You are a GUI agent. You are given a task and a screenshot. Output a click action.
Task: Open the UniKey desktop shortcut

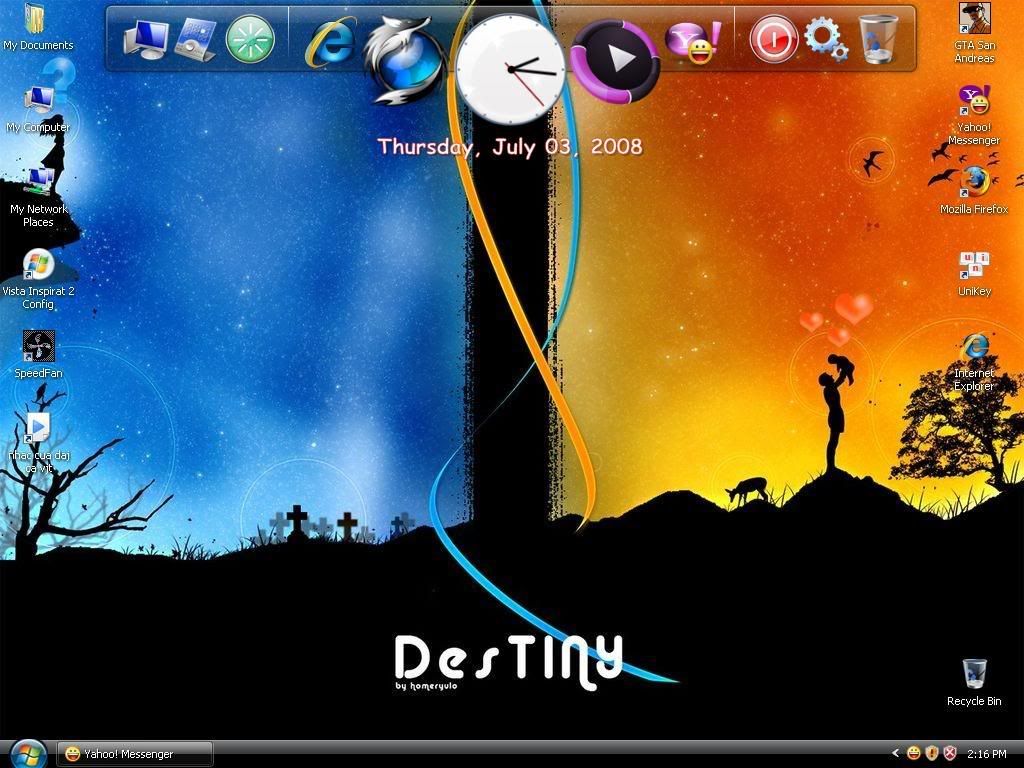coord(974,274)
